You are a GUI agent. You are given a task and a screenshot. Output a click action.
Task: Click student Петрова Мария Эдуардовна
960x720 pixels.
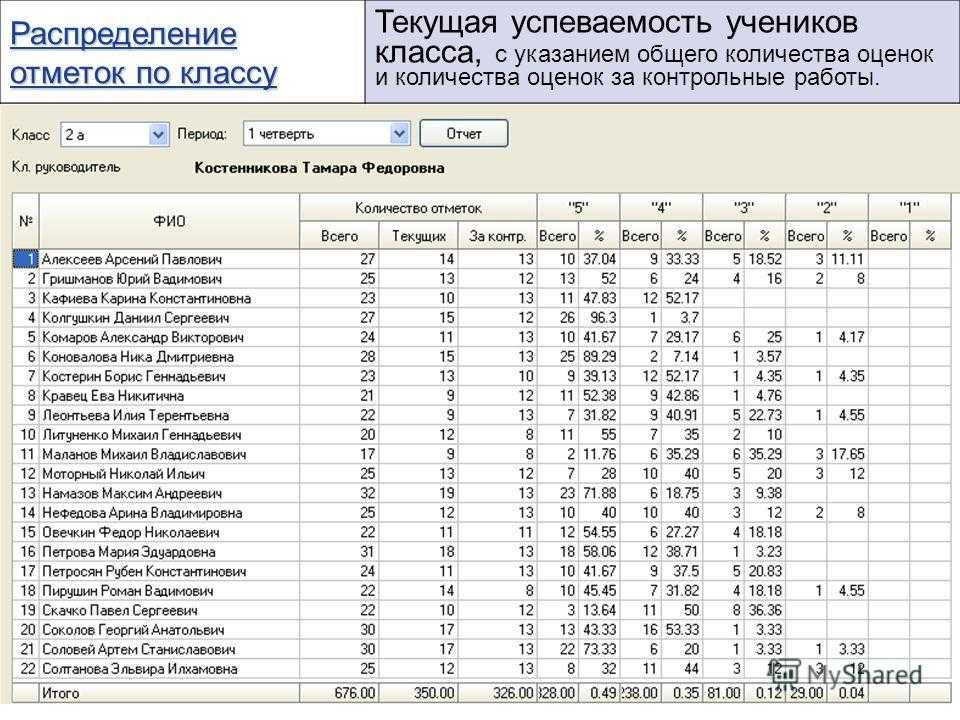pos(128,551)
